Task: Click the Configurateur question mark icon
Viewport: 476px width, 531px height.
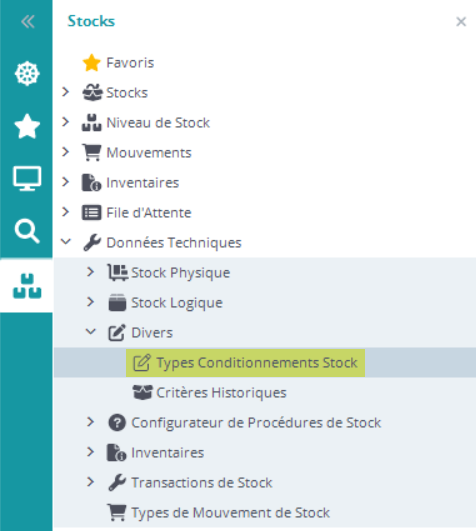Action: (x=117, y=423)
